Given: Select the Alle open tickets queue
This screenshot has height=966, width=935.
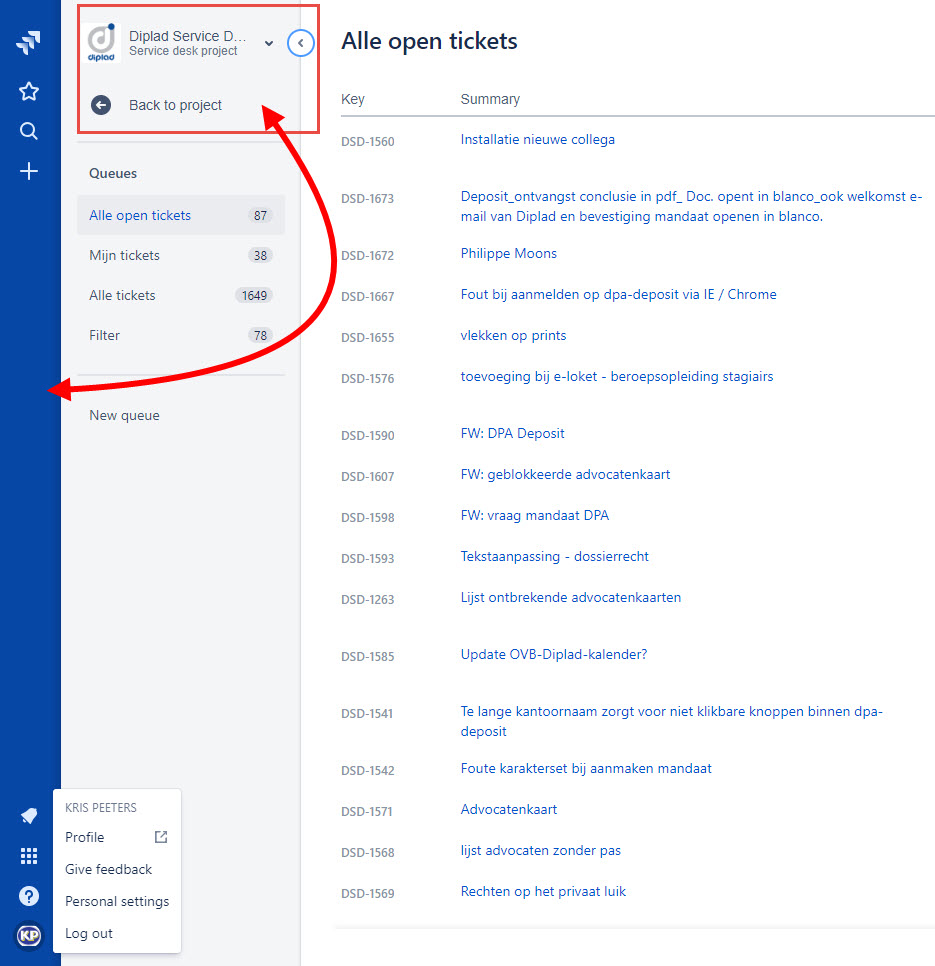Looking at the screenshot, I should coord(180,215).
